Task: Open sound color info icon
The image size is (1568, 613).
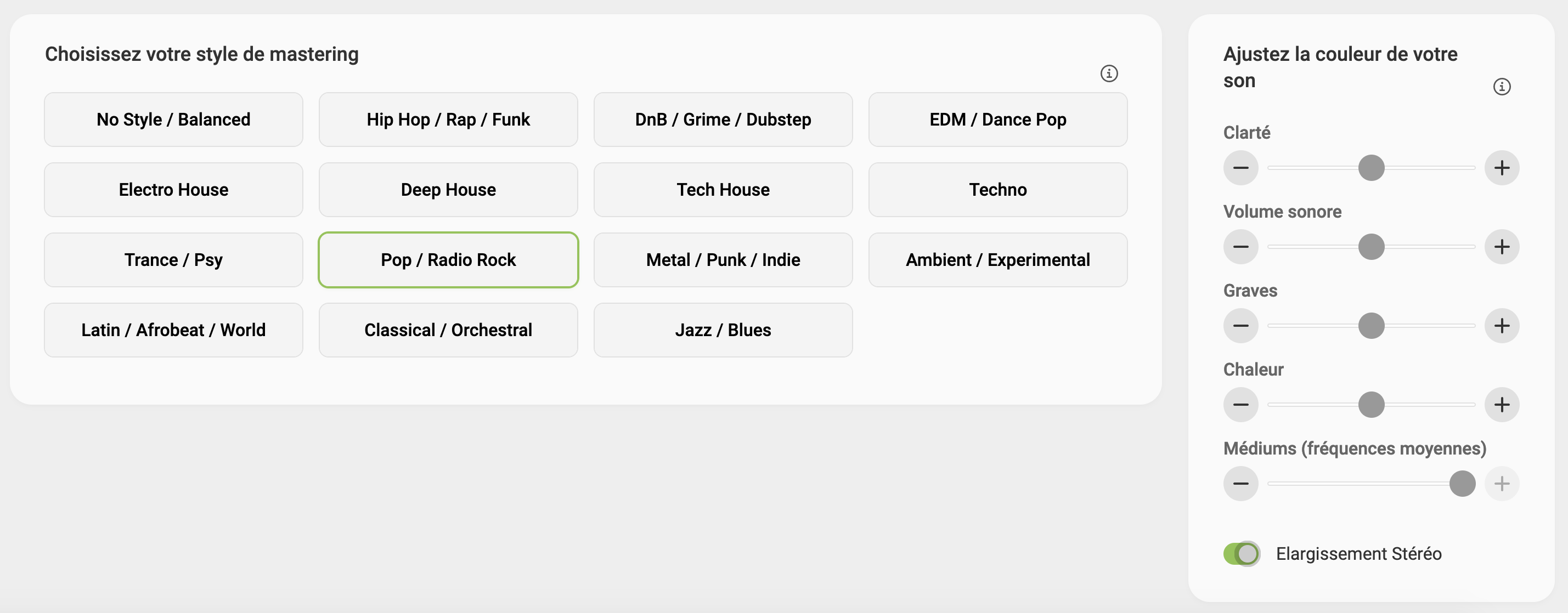Action: coord(1501,87)
